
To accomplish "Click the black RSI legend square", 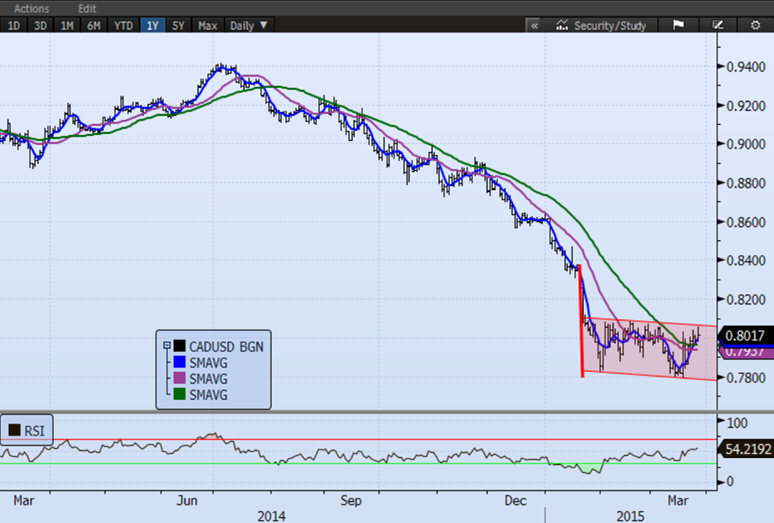I will [14, 431].
